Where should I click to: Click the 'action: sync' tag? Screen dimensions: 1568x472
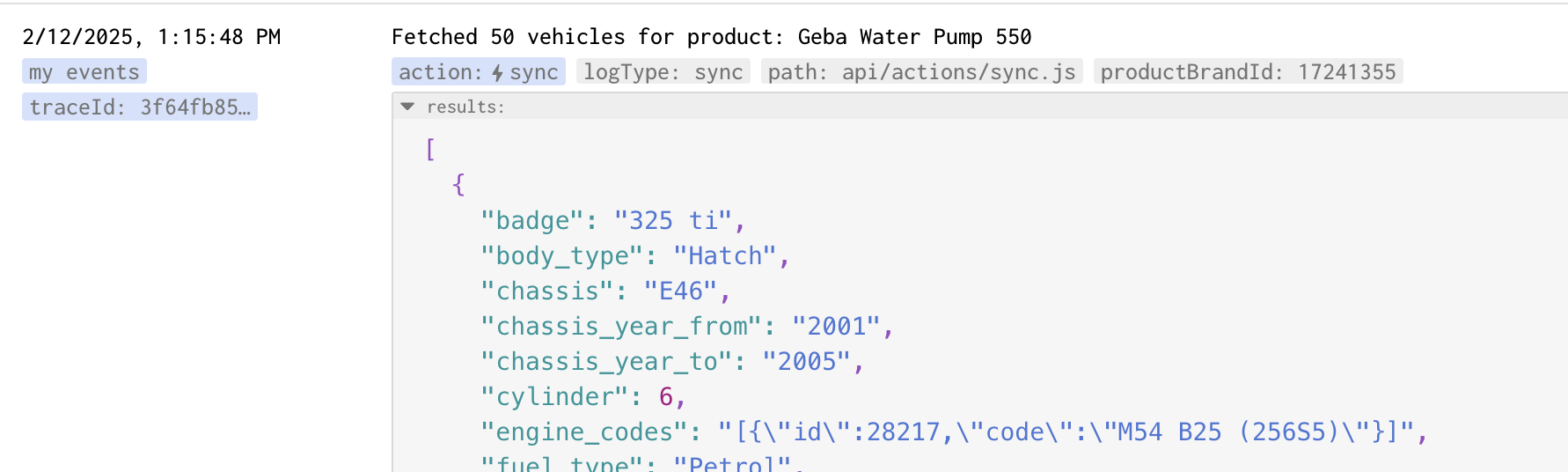coord(479,71)
